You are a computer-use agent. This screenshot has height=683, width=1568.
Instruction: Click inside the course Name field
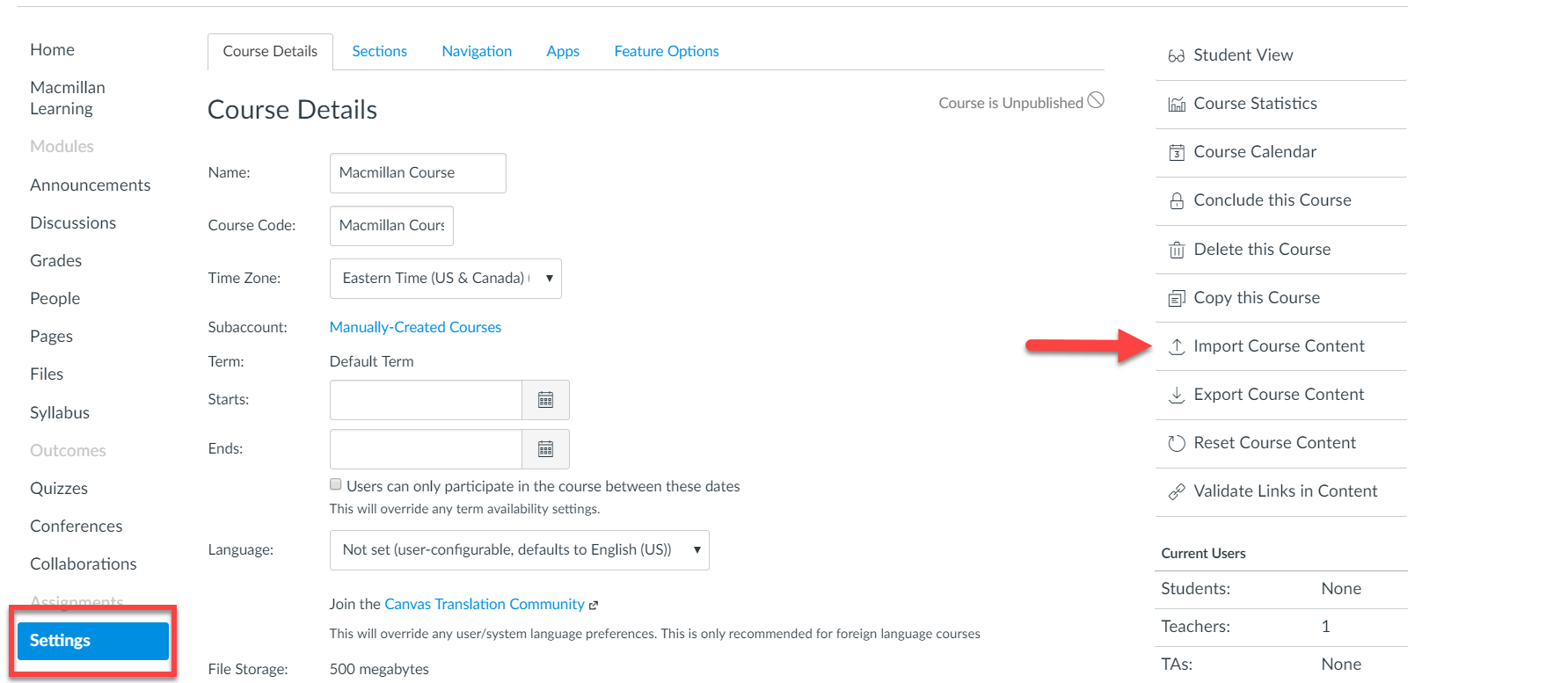click(x=417, y=172)
